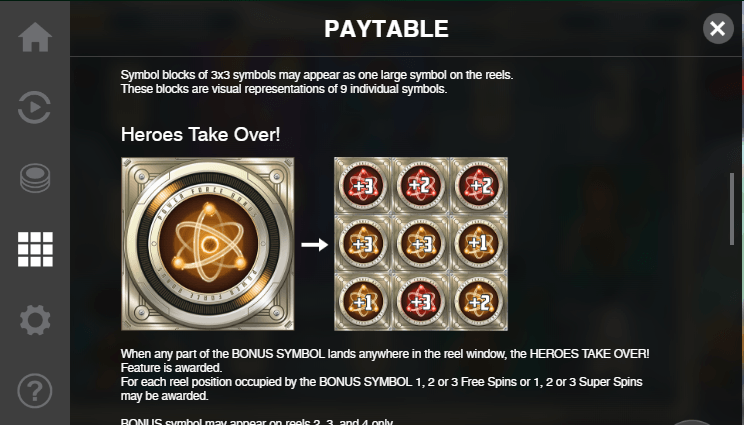
Task: Select the top-middle red +2 bonus tile
Action: coord(421,186)
